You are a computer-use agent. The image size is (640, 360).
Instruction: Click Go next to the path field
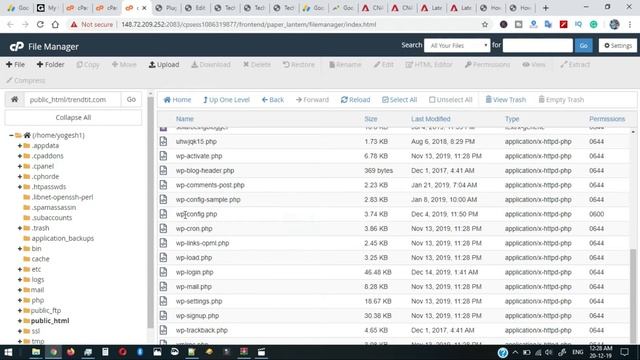pyautogui.click(x=131, y=99)
